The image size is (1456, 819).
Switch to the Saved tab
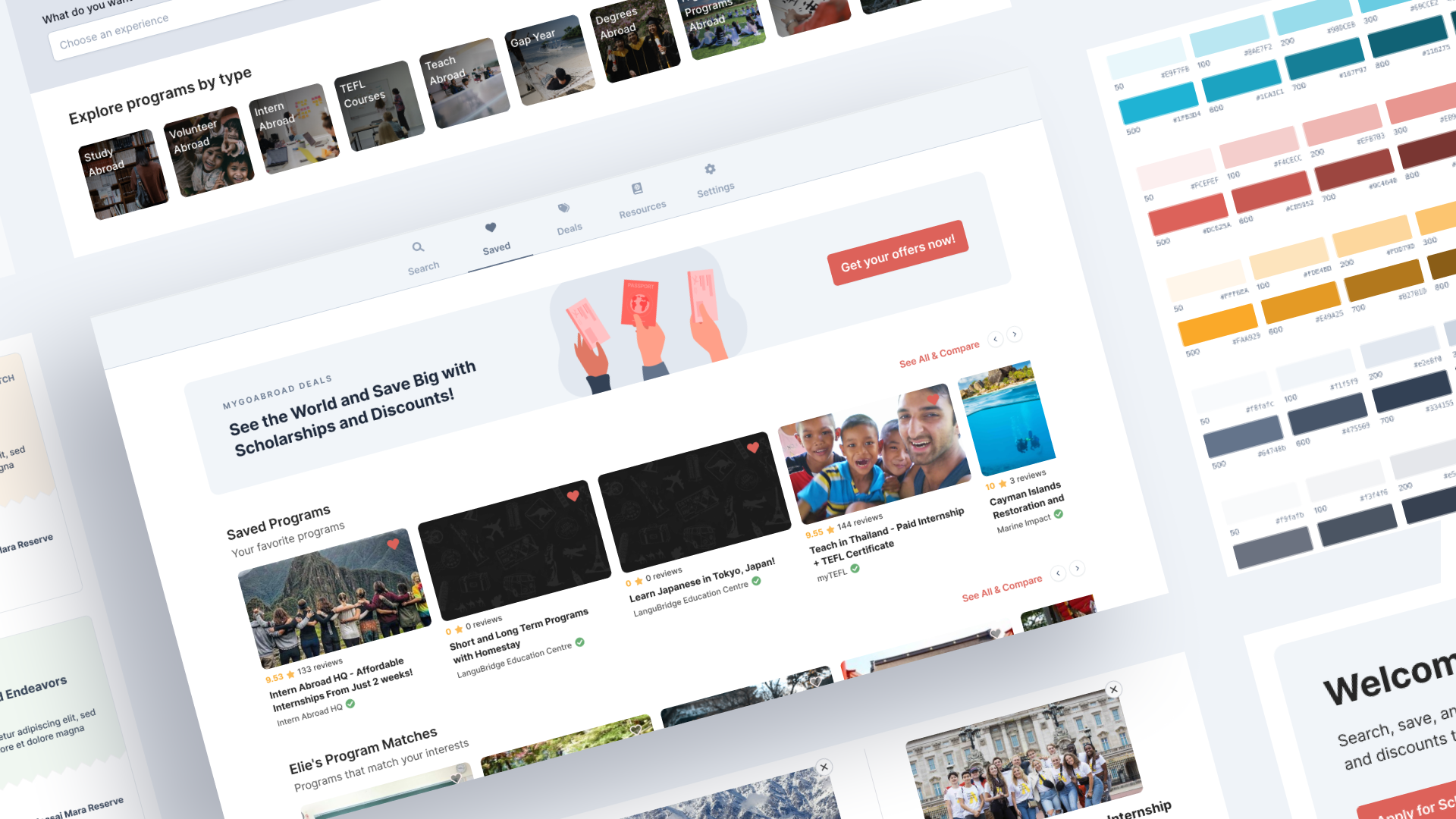tap(494, 238)
